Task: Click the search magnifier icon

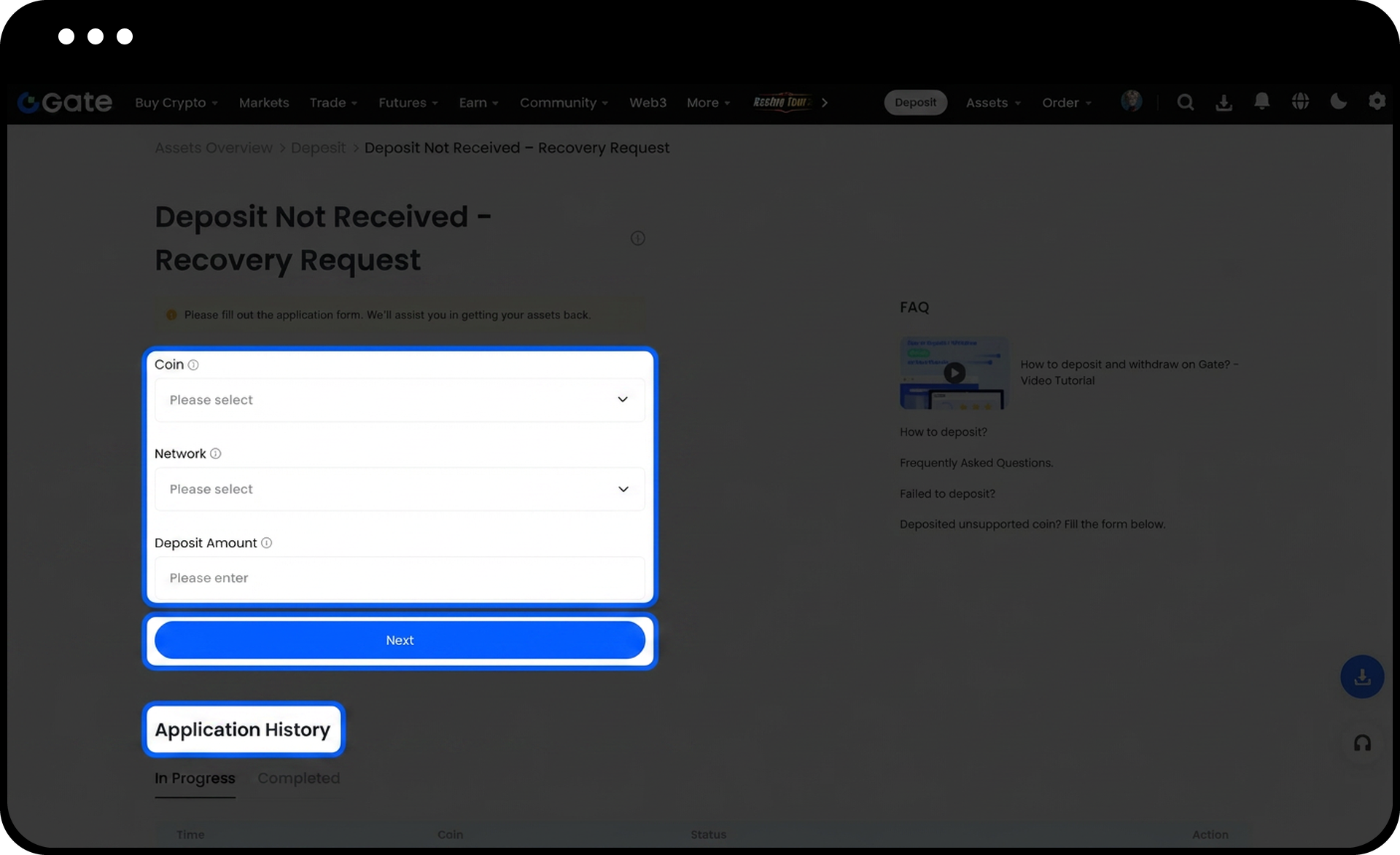Action: click(x=1186, y=103)
